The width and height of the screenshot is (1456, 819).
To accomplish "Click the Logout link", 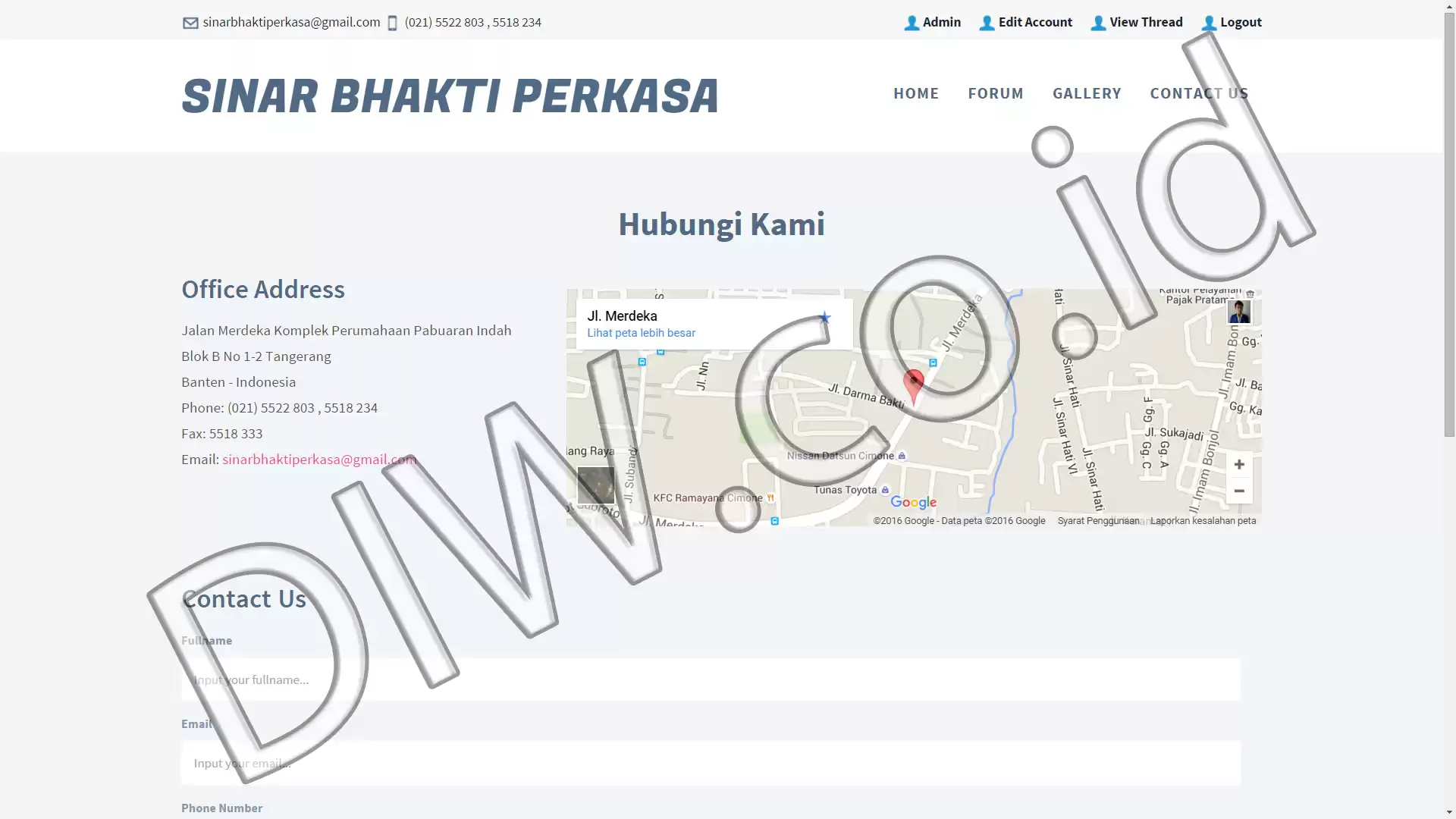I will 1241,22.
